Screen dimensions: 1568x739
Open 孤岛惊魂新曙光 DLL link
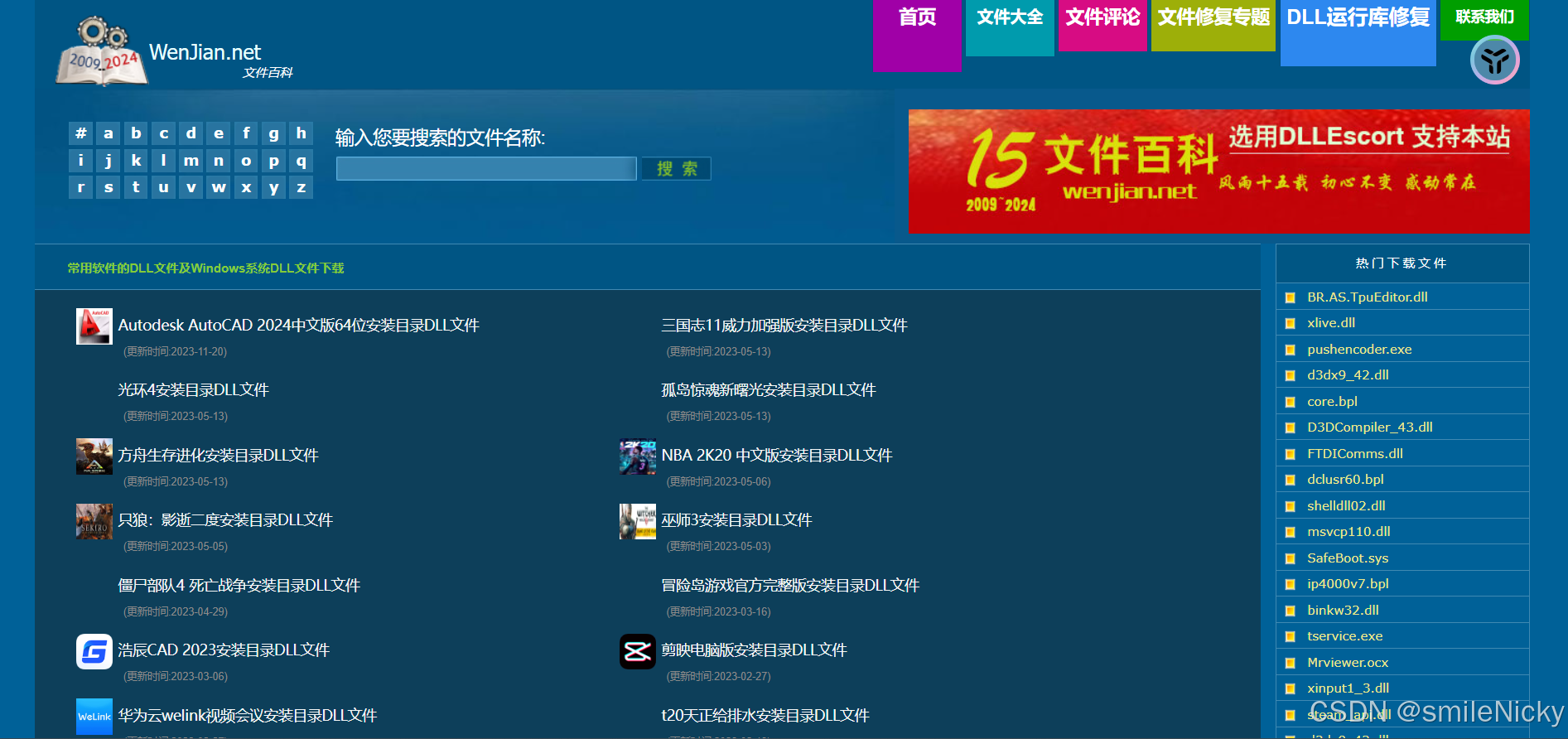769,390
